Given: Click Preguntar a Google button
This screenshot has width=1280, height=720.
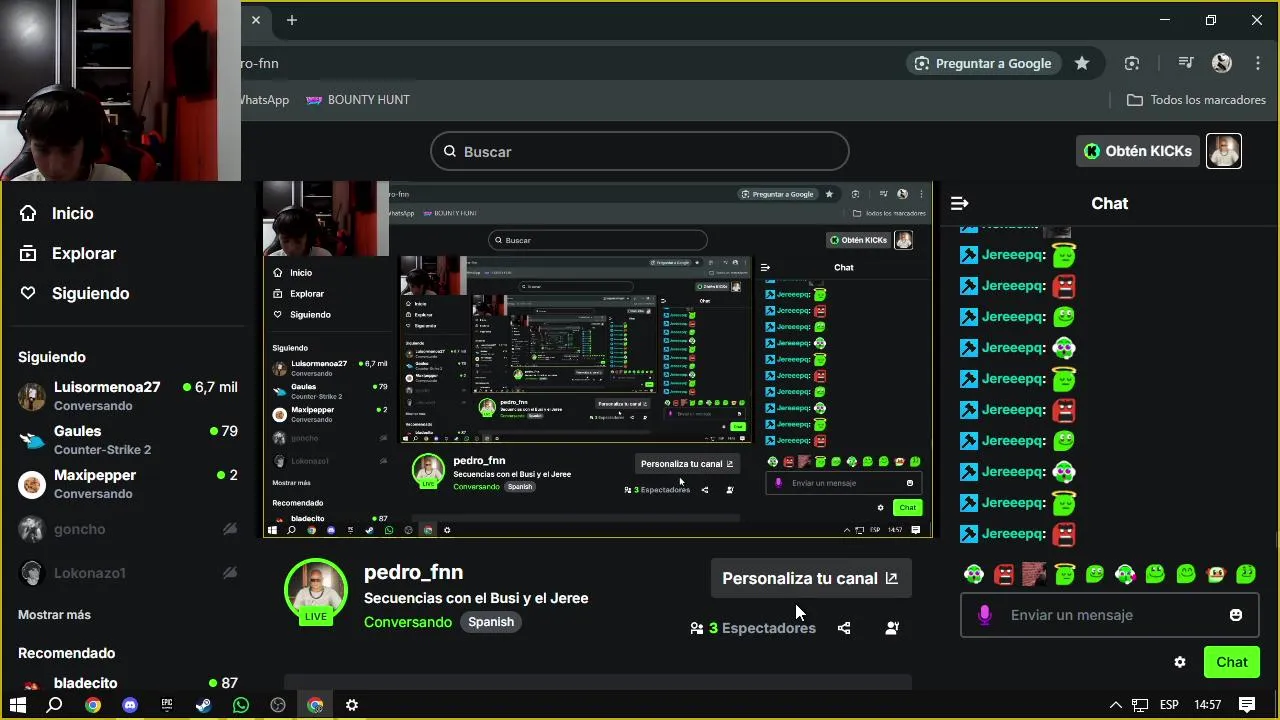Looking at the screenshot, I should click(983, 63).
